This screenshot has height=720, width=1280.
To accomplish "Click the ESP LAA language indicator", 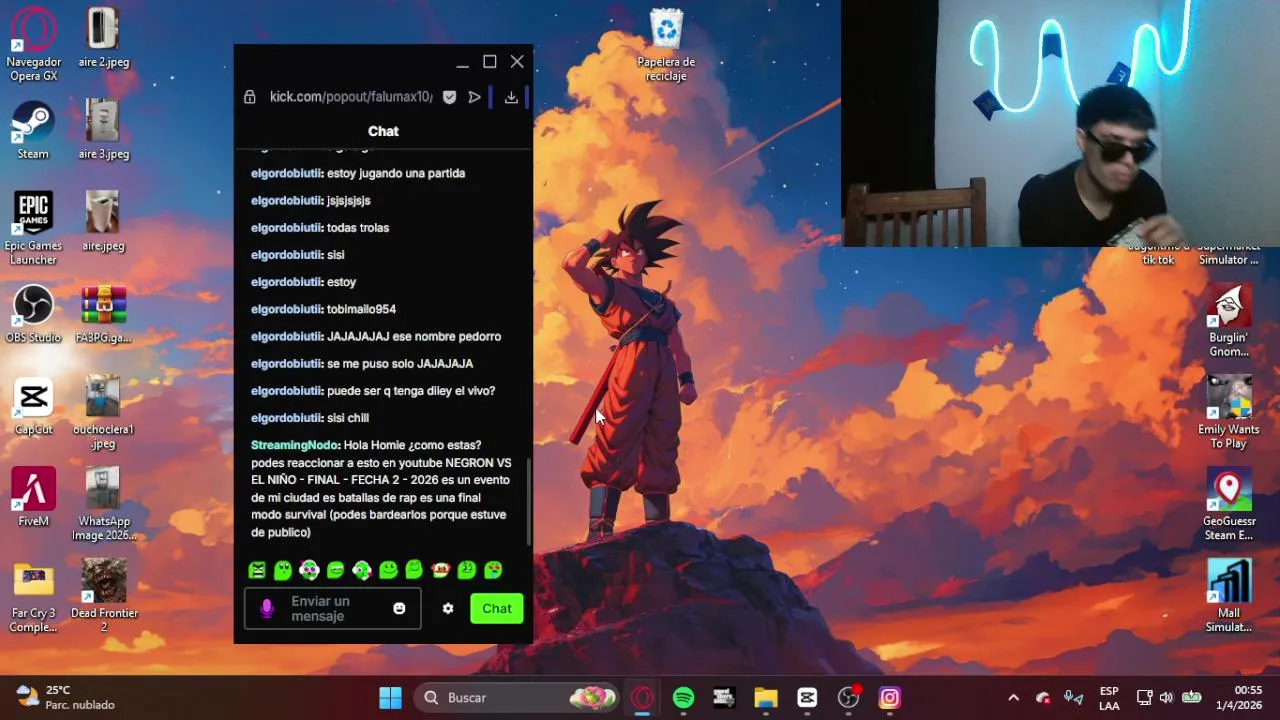I will click(x=1109, y=698).
